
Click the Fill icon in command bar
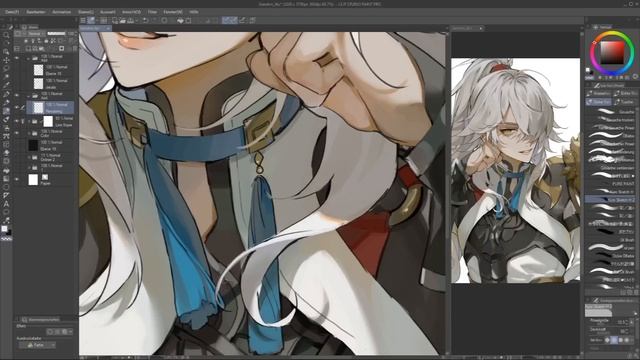(x=180, y=20)
